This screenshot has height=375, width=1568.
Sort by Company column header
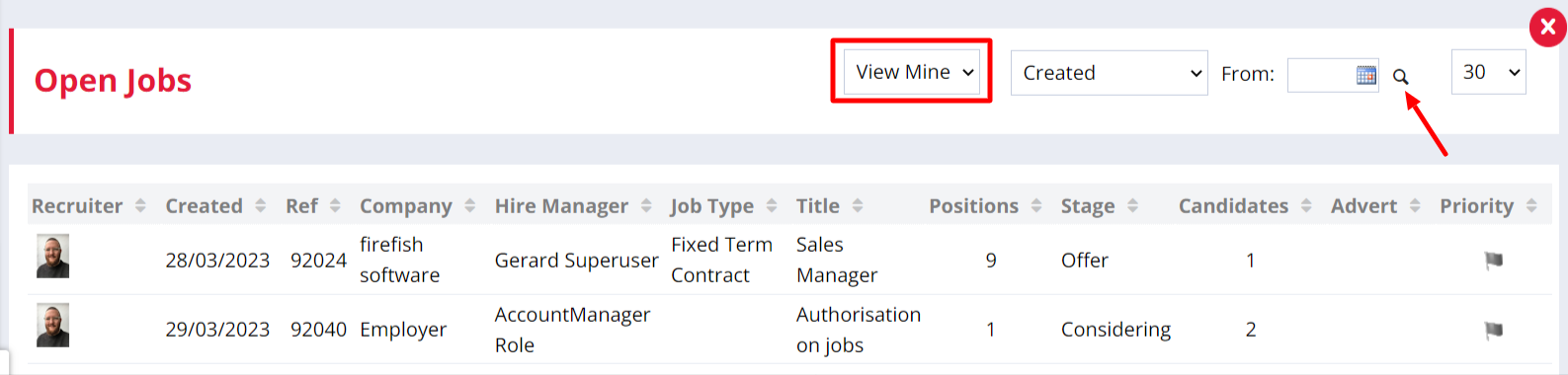417,205
